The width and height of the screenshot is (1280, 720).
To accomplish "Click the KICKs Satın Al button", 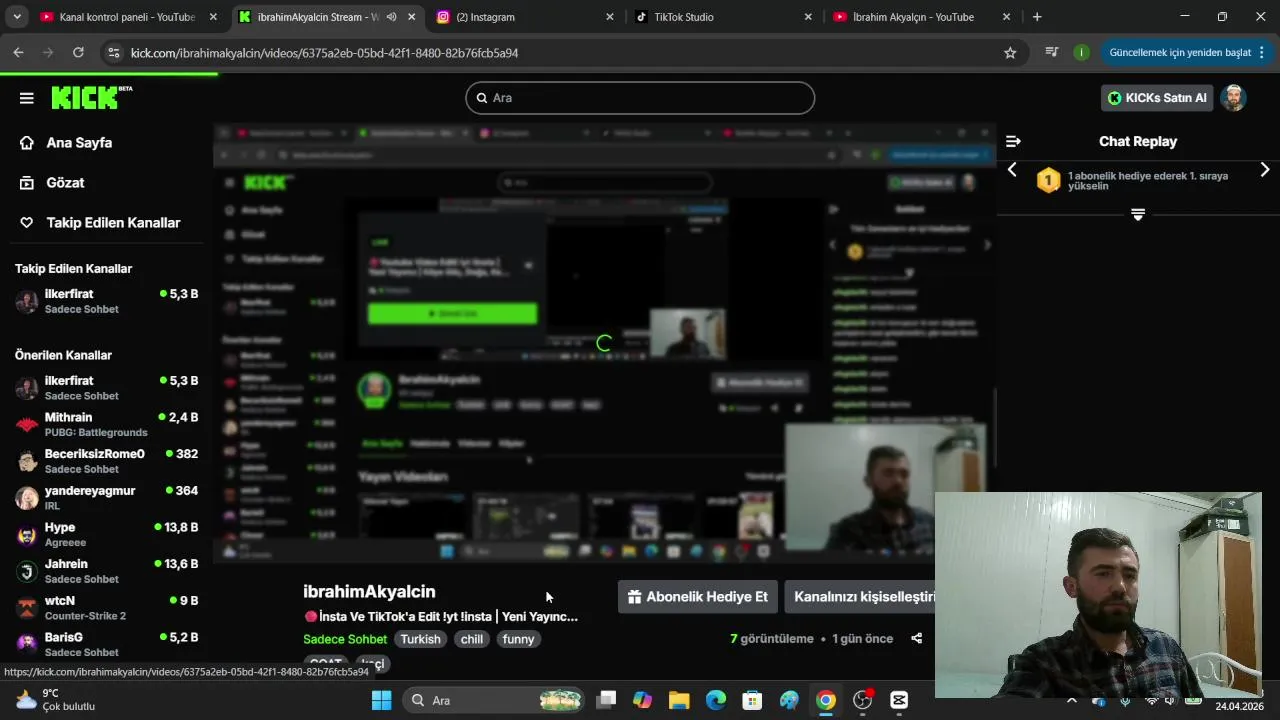I will click(1156, 98).
